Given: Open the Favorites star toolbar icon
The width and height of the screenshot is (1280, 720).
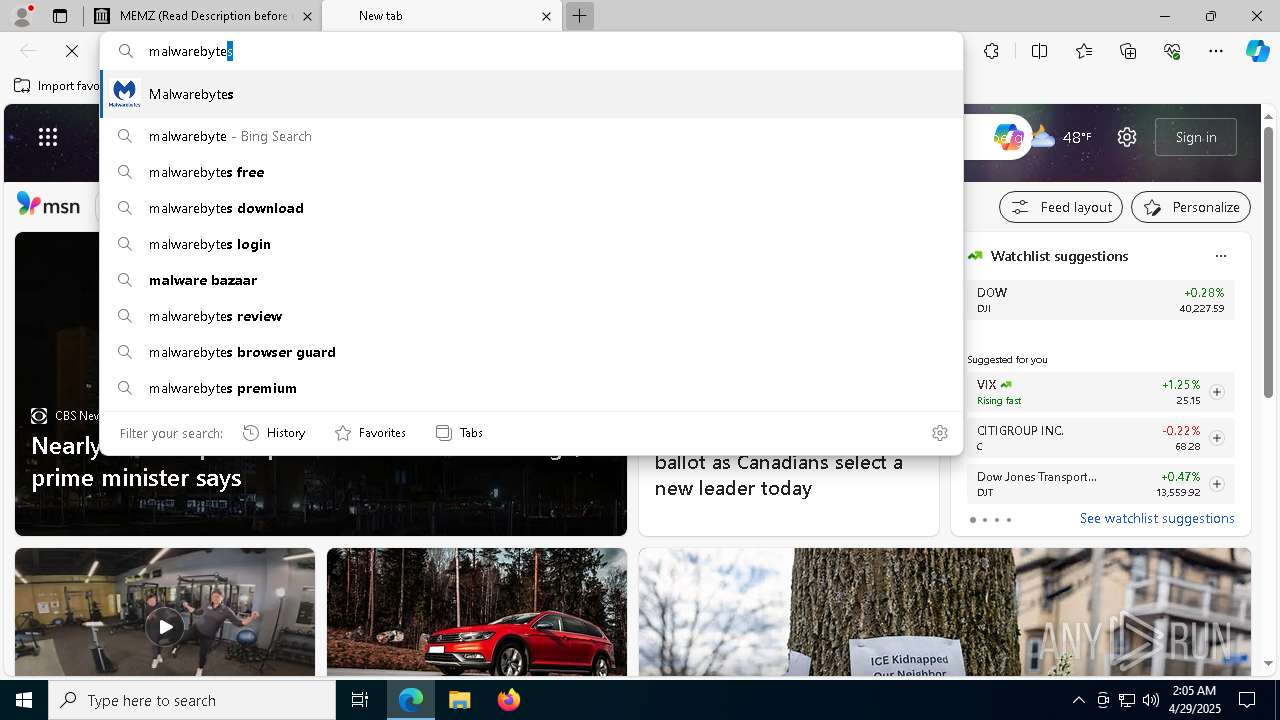Looking at the screenshot, I should [x=1084, y=51].
